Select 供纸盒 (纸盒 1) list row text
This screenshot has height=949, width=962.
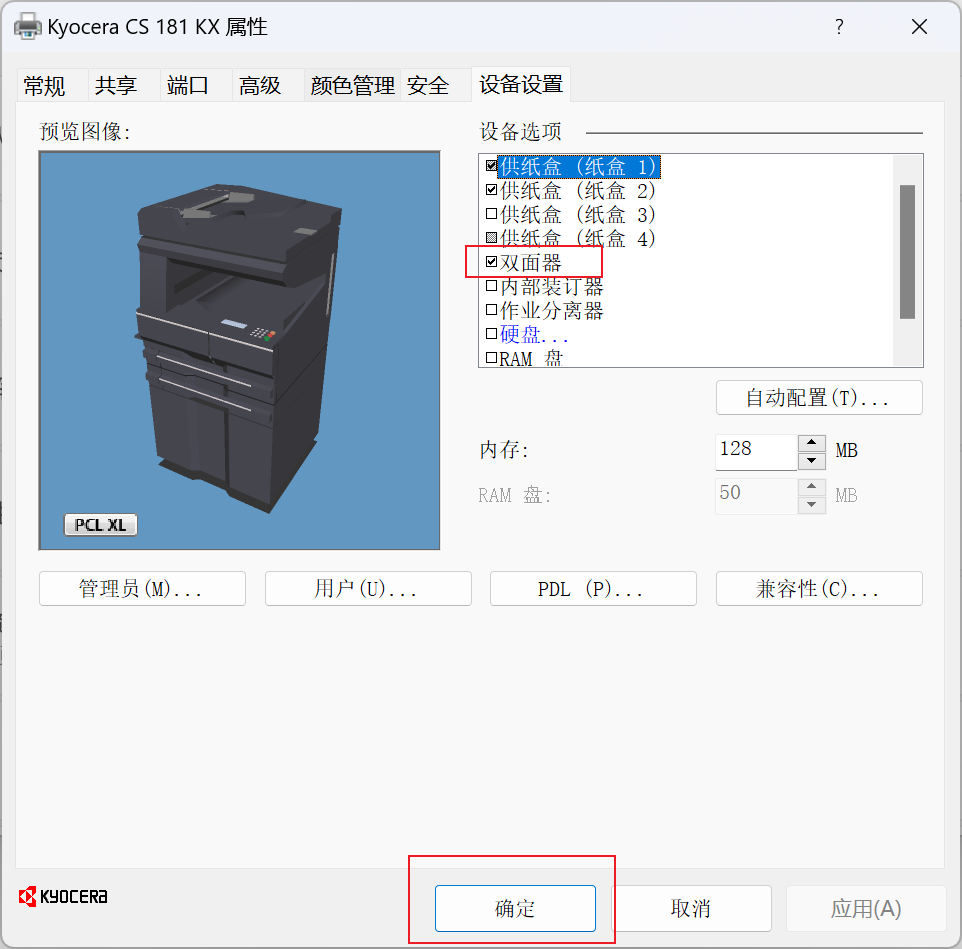pos(579,167)
